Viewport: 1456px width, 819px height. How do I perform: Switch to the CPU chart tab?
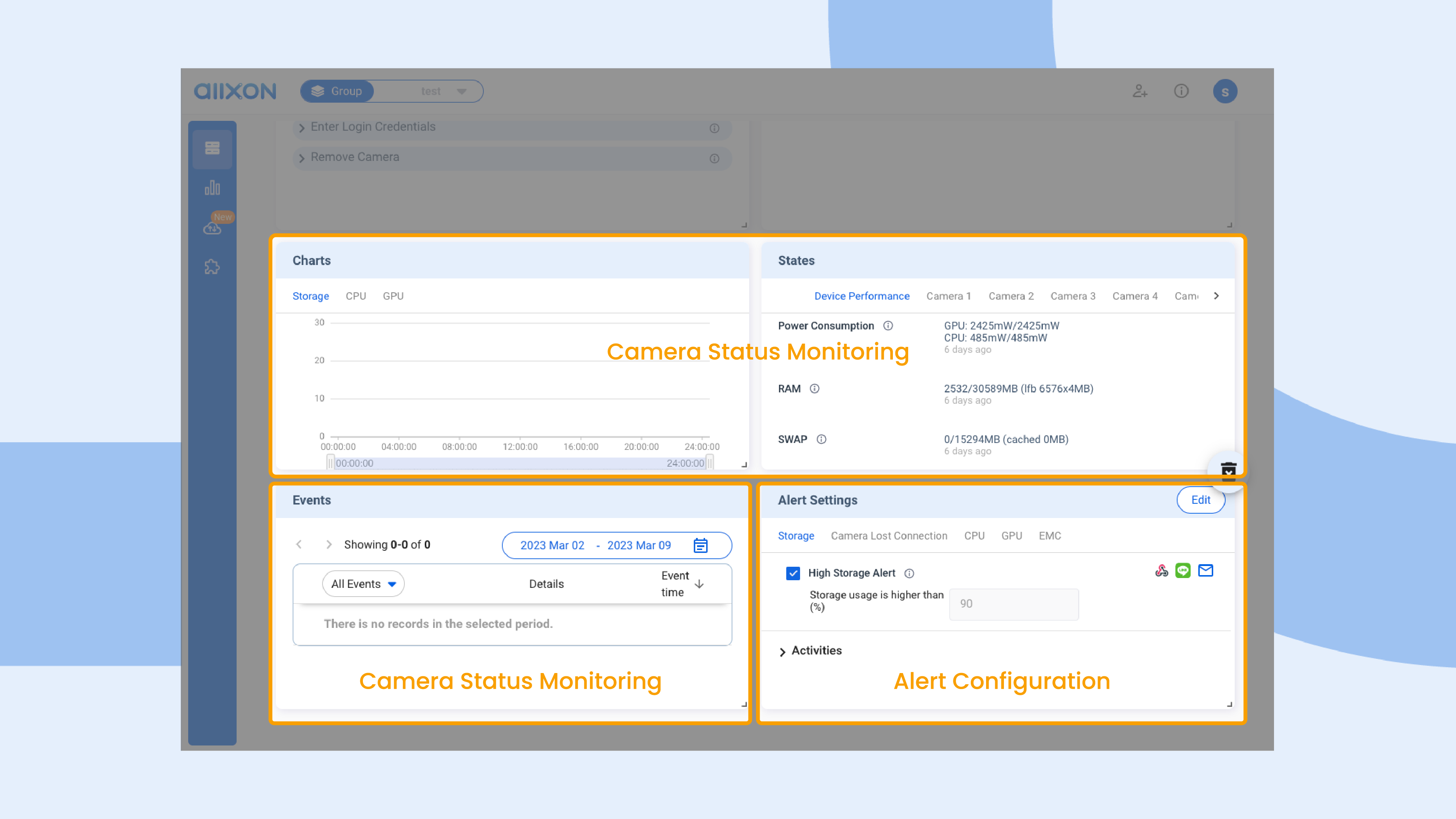click(x=356, y=296)
